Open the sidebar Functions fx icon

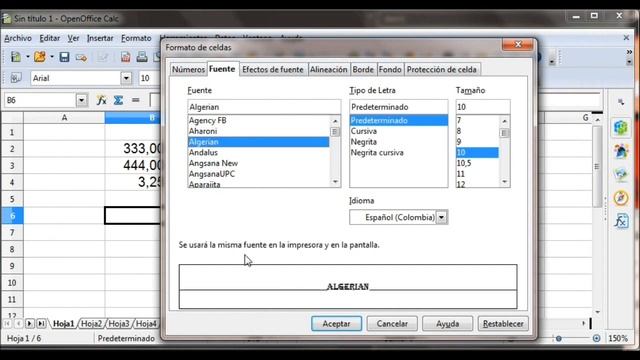pos(621,221)
